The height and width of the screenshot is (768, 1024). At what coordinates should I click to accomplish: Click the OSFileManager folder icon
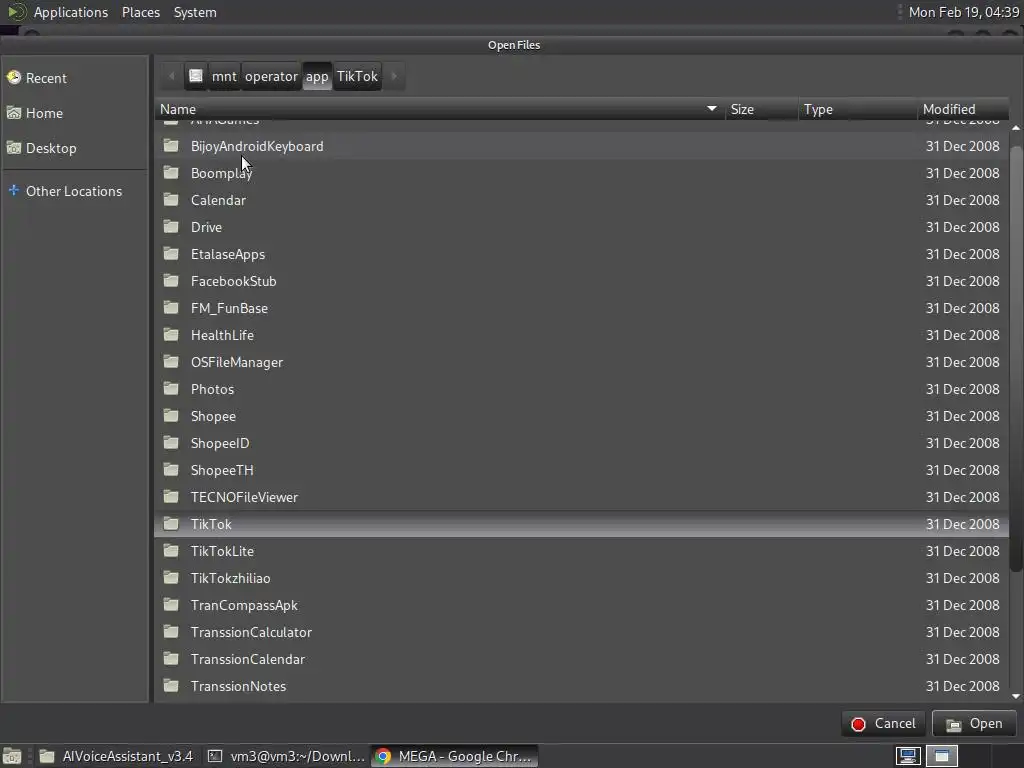click(x=171, y=362)
